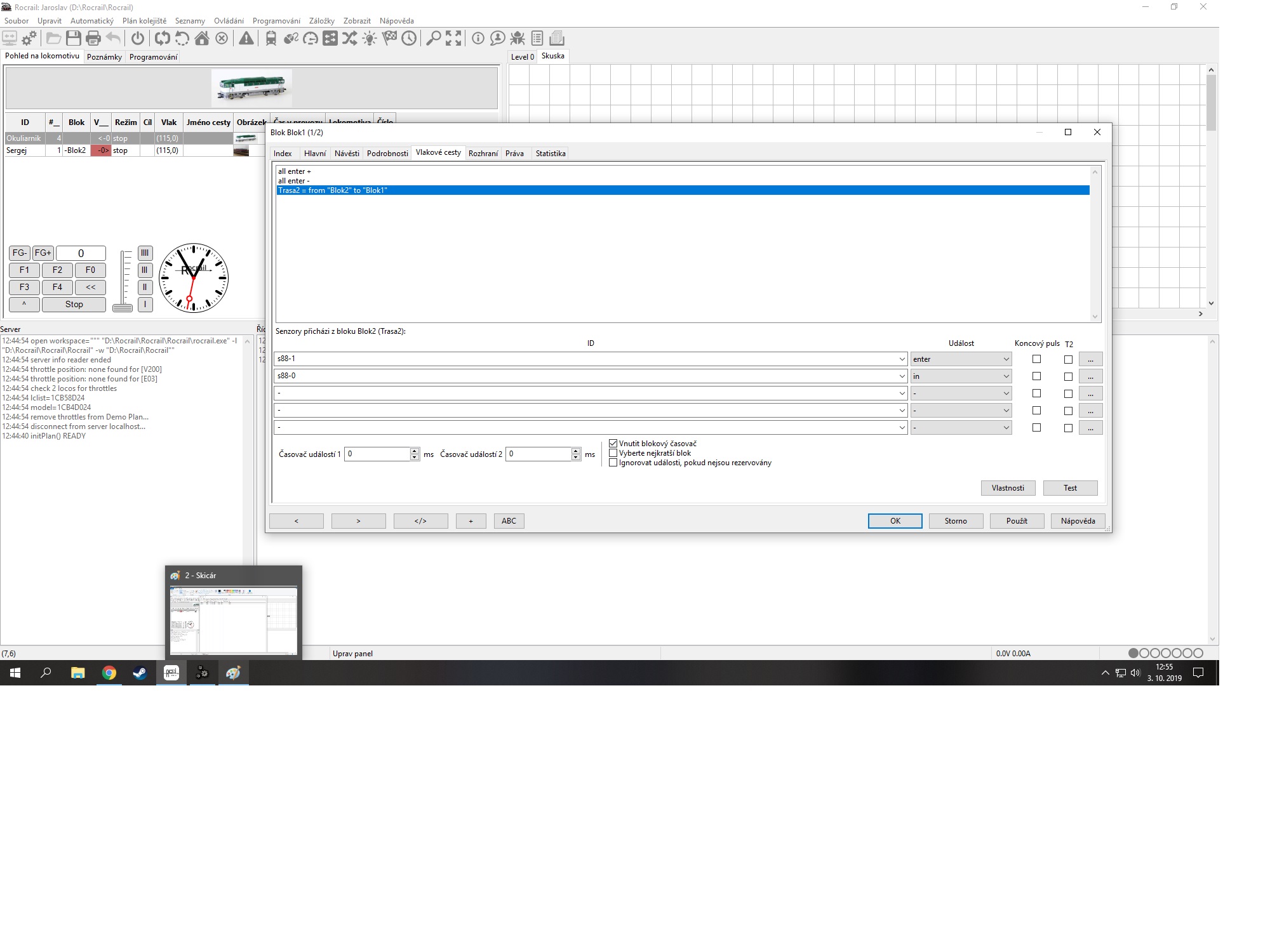Screen dimensions: 1270x952
Task: Click the locomotive train icon
Action: [271, 38]
